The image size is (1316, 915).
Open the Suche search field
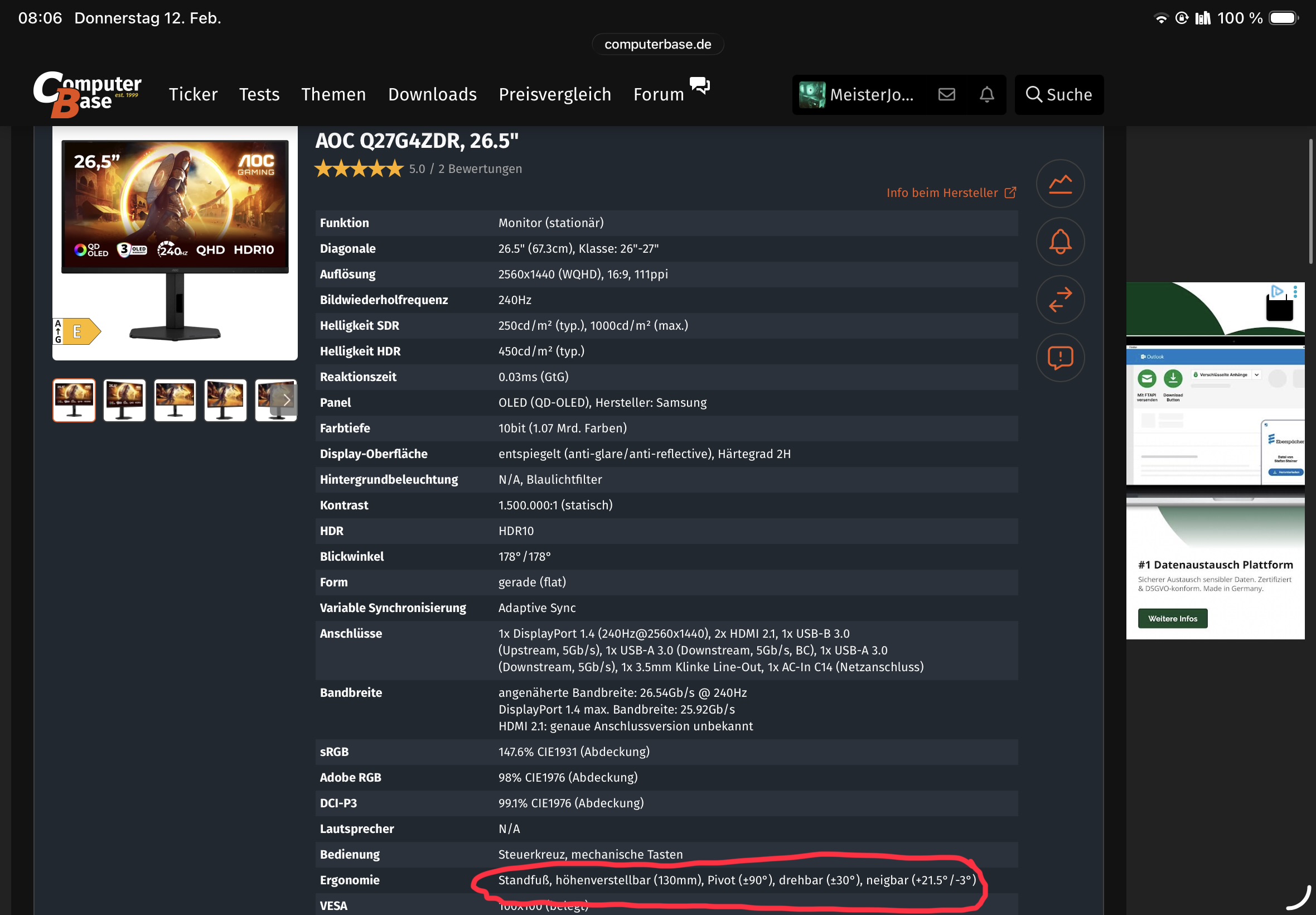tap(1059, 95)
